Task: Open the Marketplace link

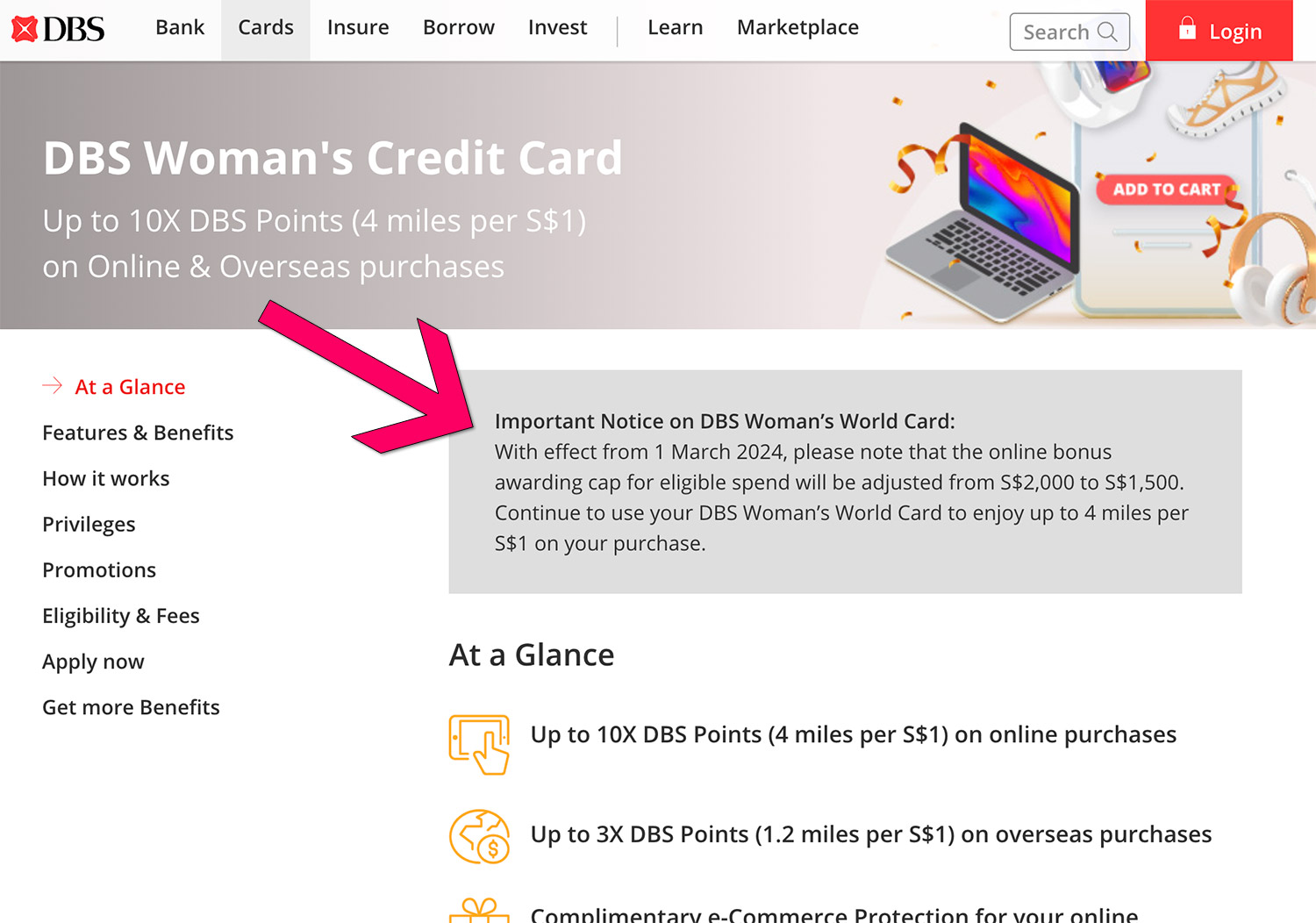Action: point(797,28)
